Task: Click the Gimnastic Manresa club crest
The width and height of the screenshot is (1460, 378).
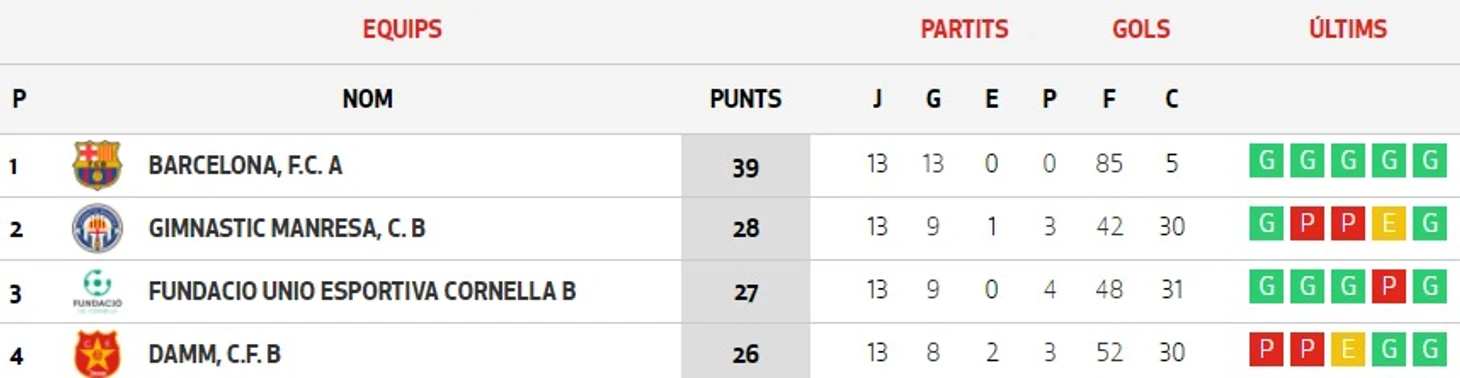Action: 97,228
